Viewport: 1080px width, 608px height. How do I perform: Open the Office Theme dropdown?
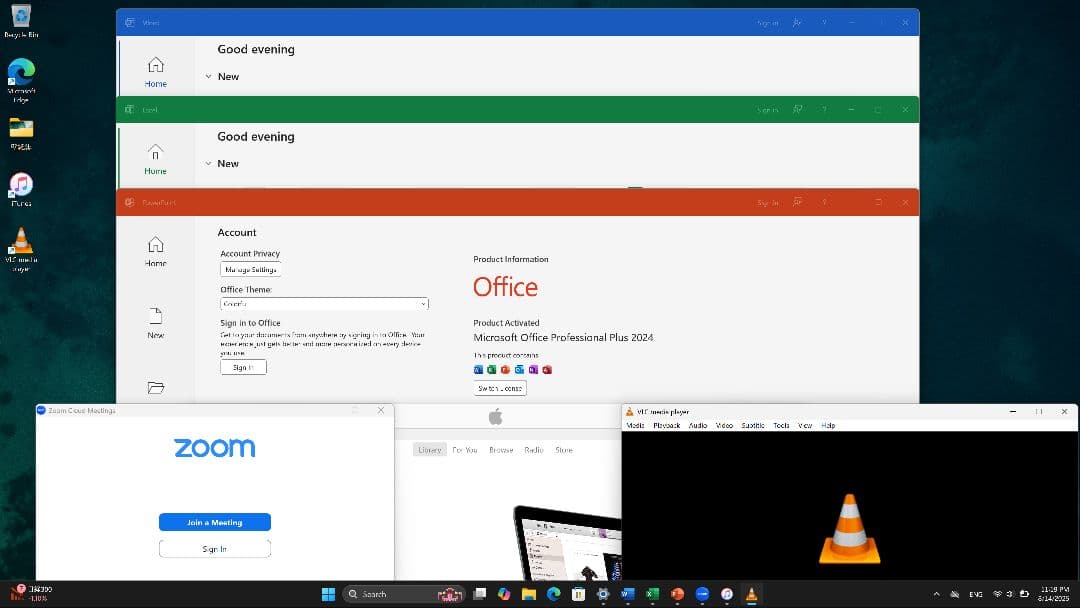coord(324,304)
